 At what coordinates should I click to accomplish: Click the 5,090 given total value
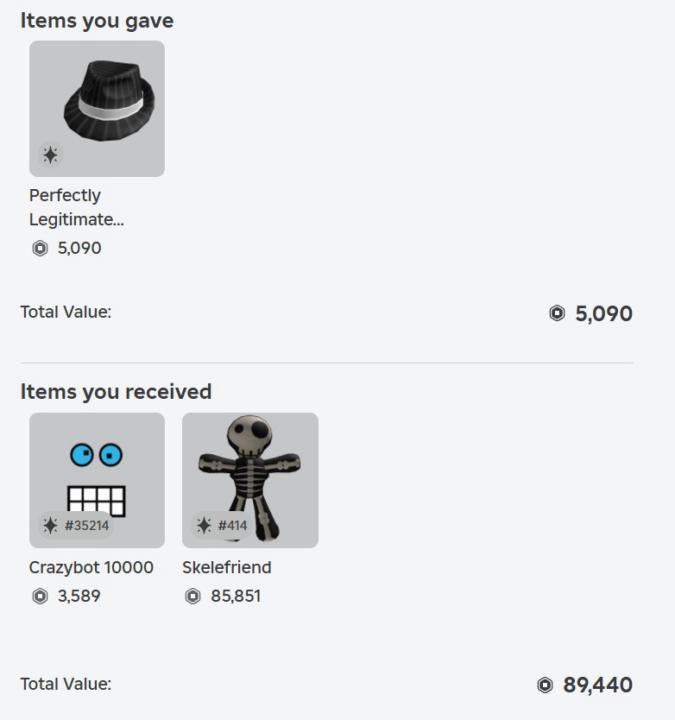tap(604, 314)
